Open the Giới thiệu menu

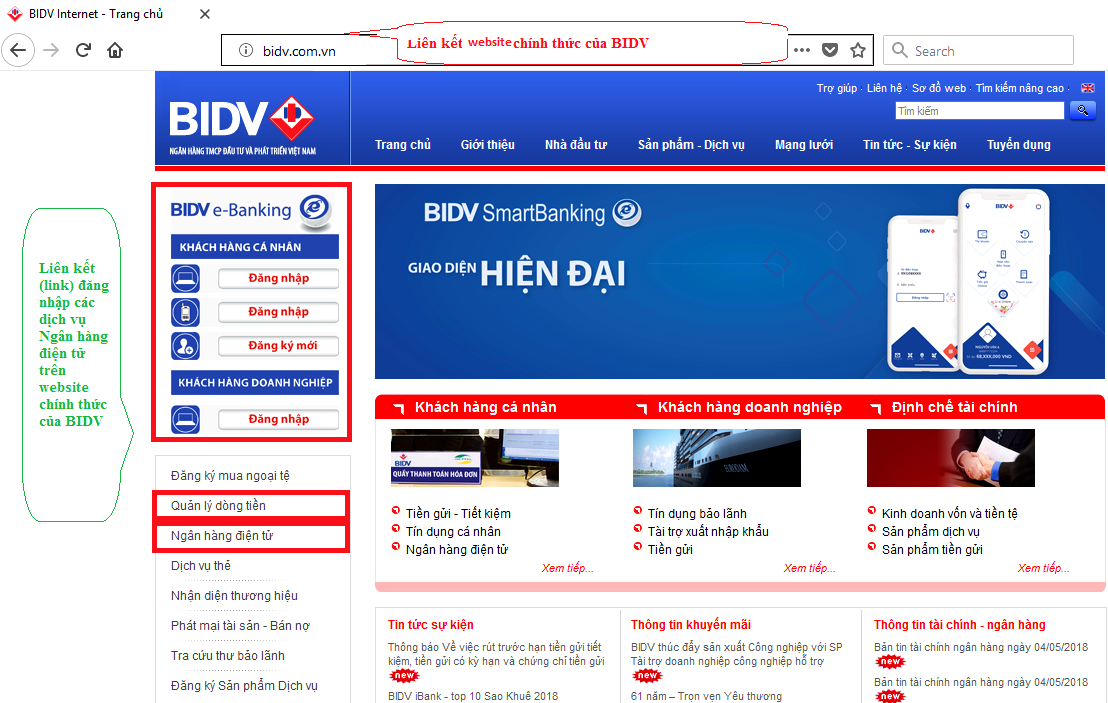click(488, 145)
